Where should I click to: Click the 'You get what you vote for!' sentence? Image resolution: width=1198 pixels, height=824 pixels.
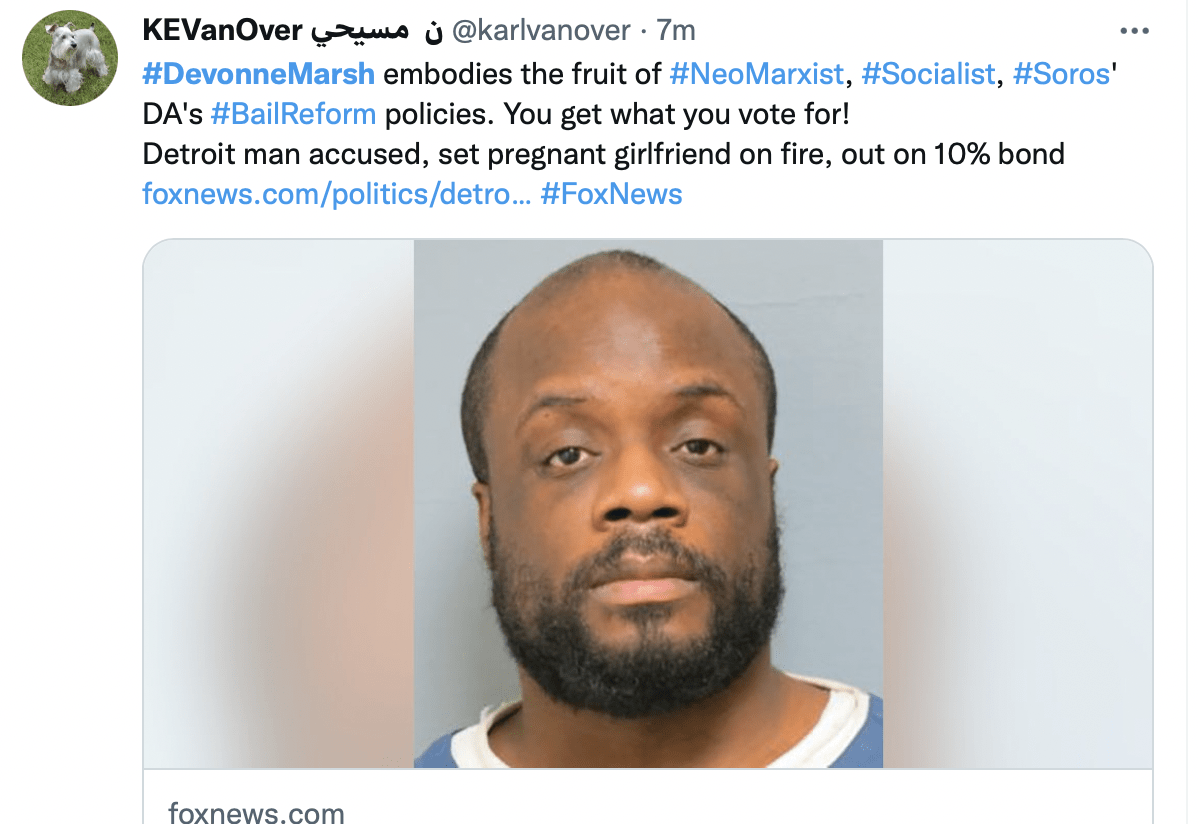[x=676, y=114]
